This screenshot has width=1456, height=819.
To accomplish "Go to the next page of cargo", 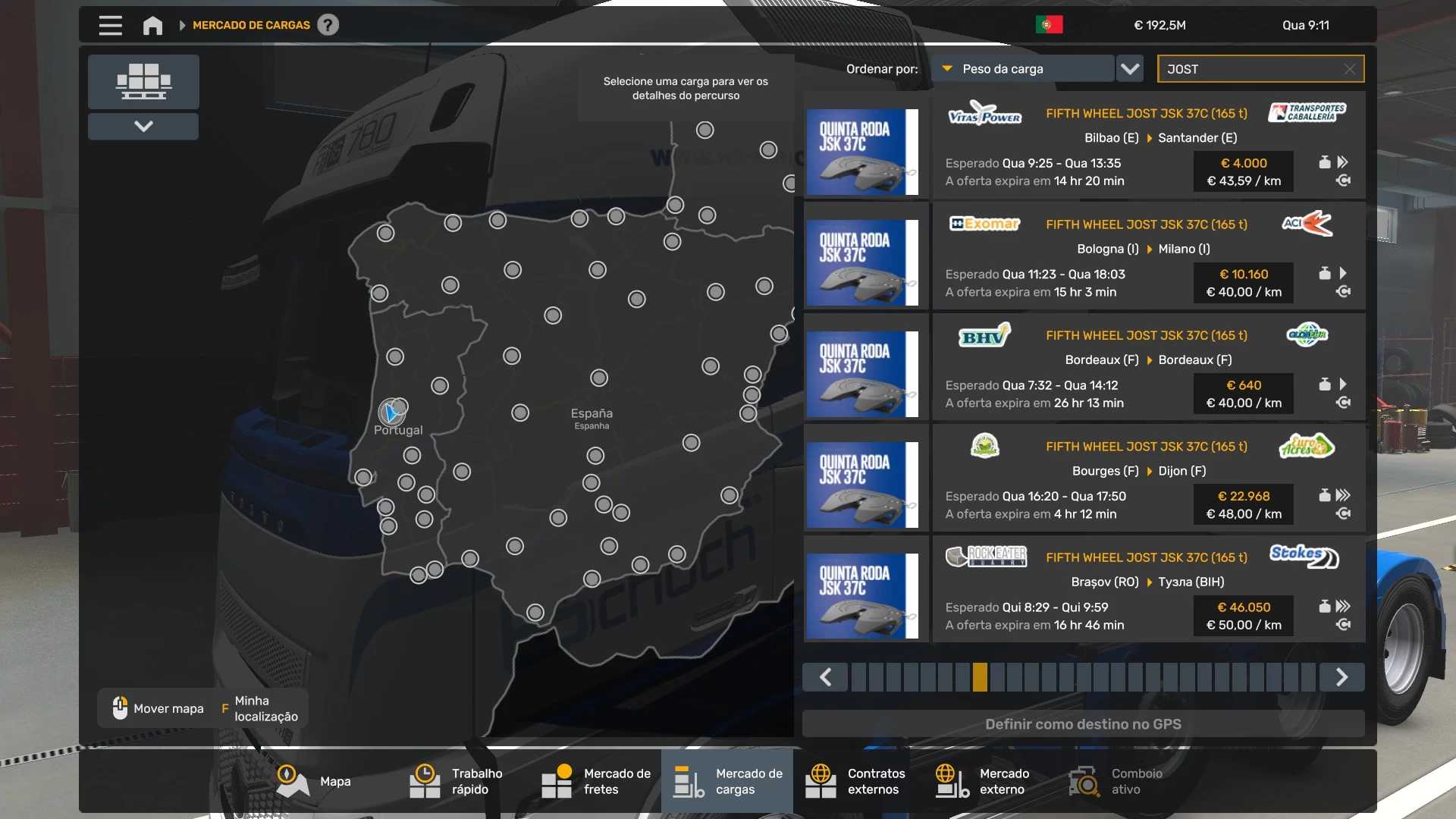I will click(1341, 677).
